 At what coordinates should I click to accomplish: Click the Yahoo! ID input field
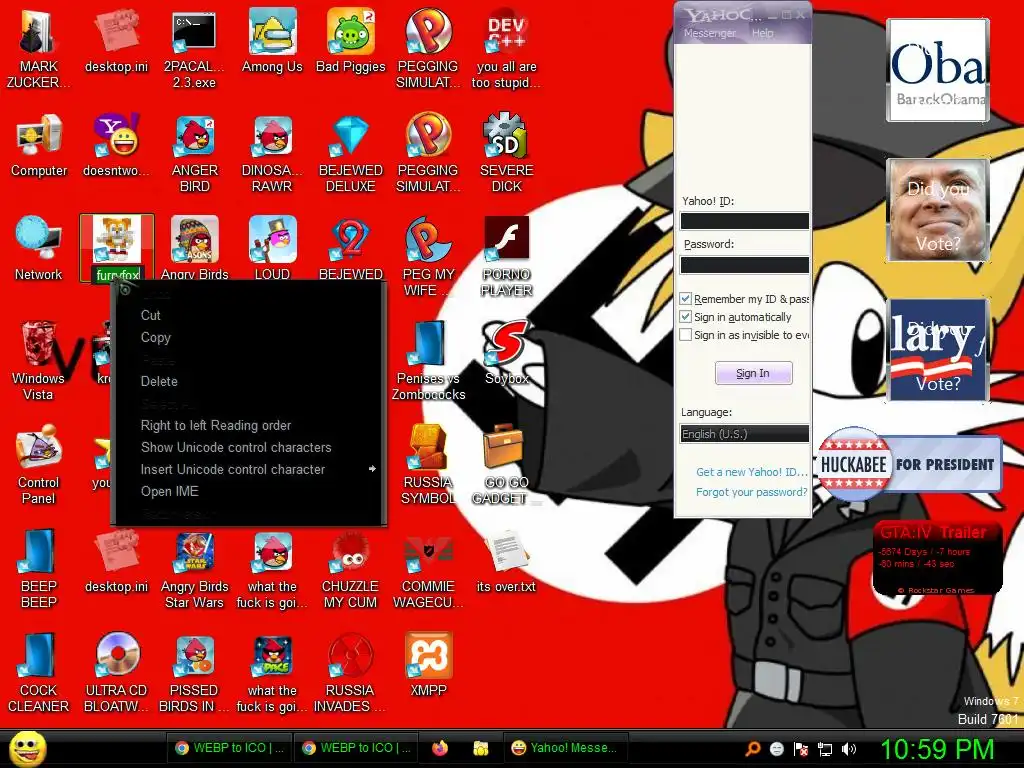pyautogui.click(x=744, y=221)
